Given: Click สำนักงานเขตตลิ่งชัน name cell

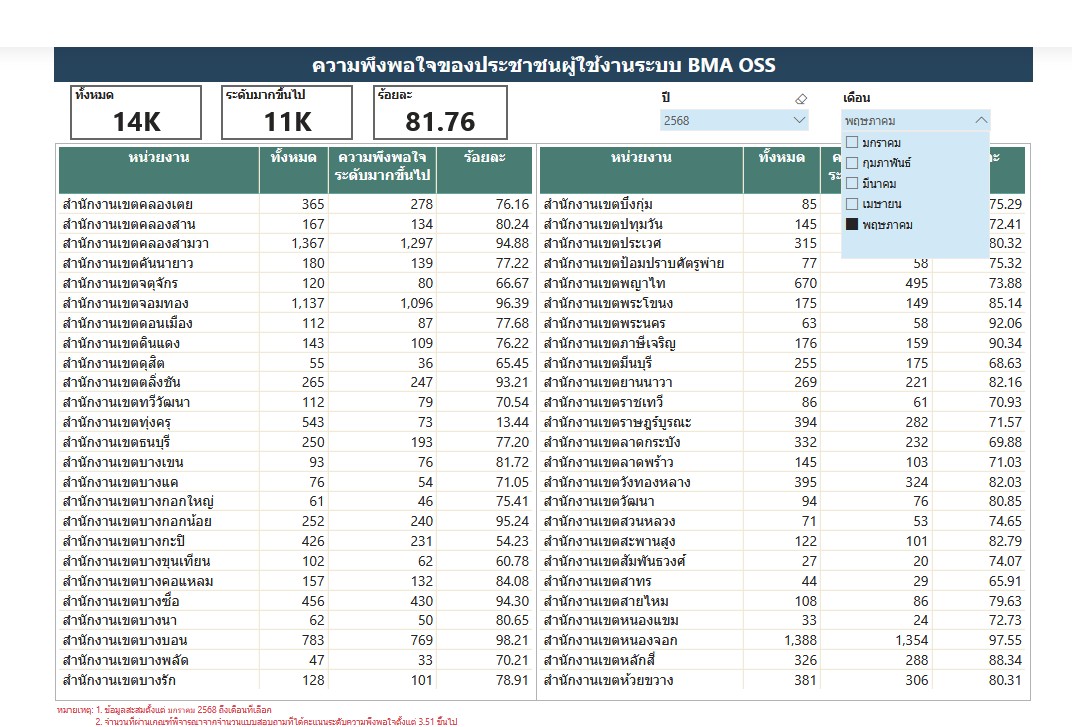Looking at the screenshot, I should (122, 382).
